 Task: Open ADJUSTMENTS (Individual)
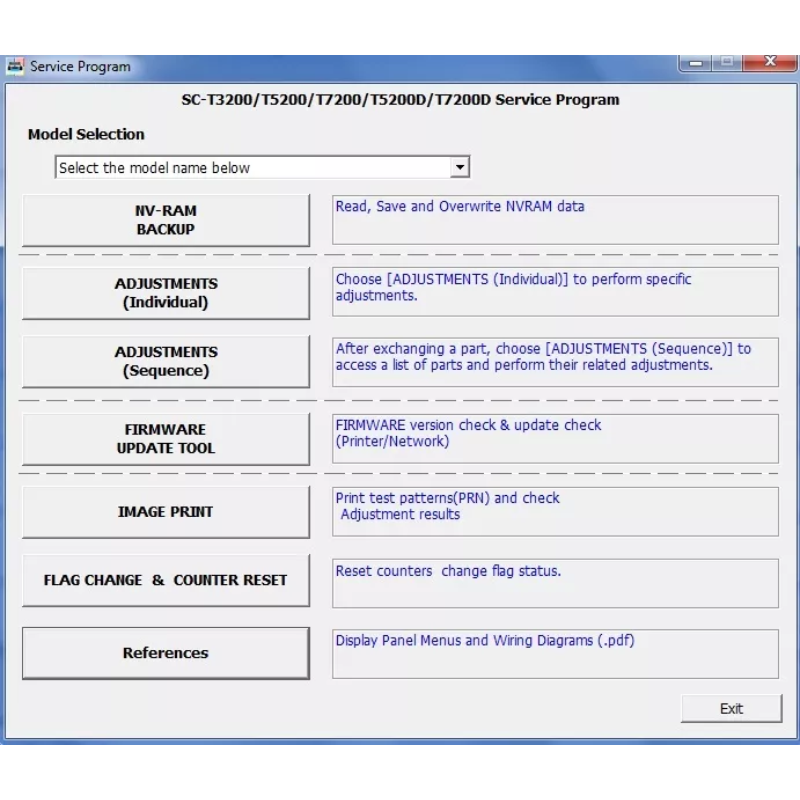pos(166,293)
